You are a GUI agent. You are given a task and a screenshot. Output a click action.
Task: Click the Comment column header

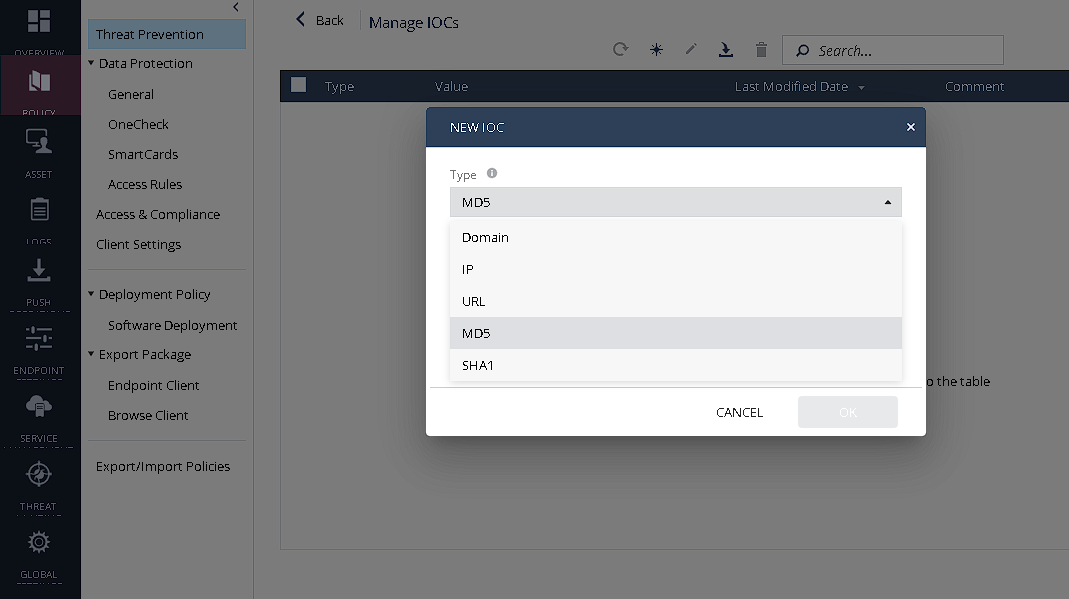pyautogui.click(x=974, y=87)
